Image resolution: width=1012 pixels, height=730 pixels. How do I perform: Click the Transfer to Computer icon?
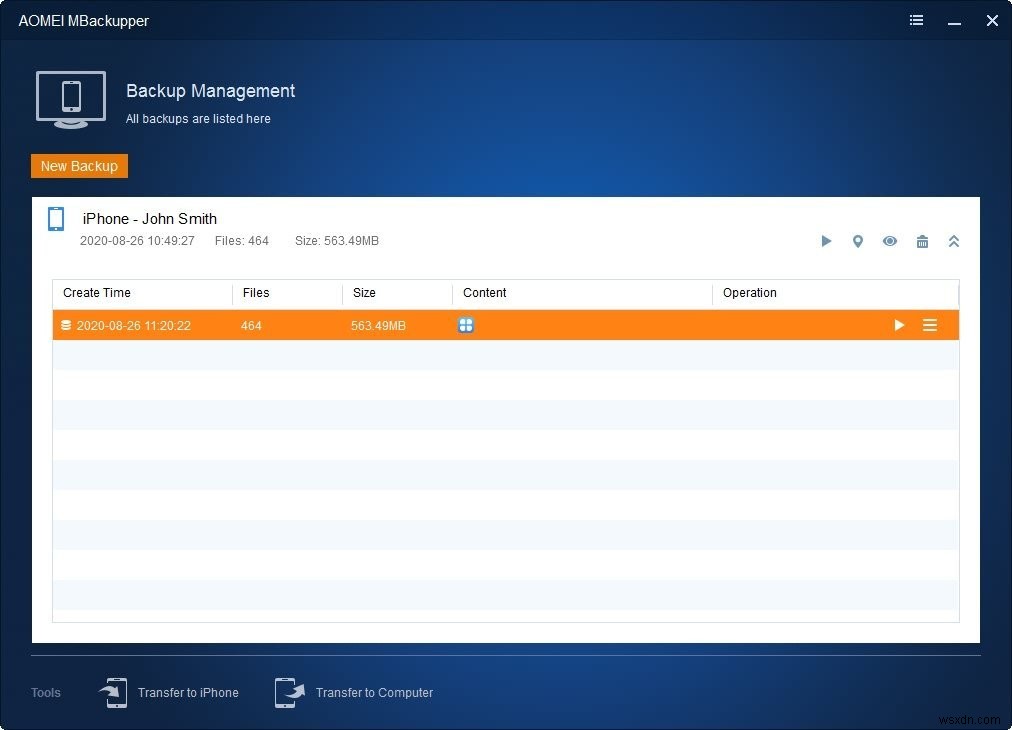[x=290, y=692]
